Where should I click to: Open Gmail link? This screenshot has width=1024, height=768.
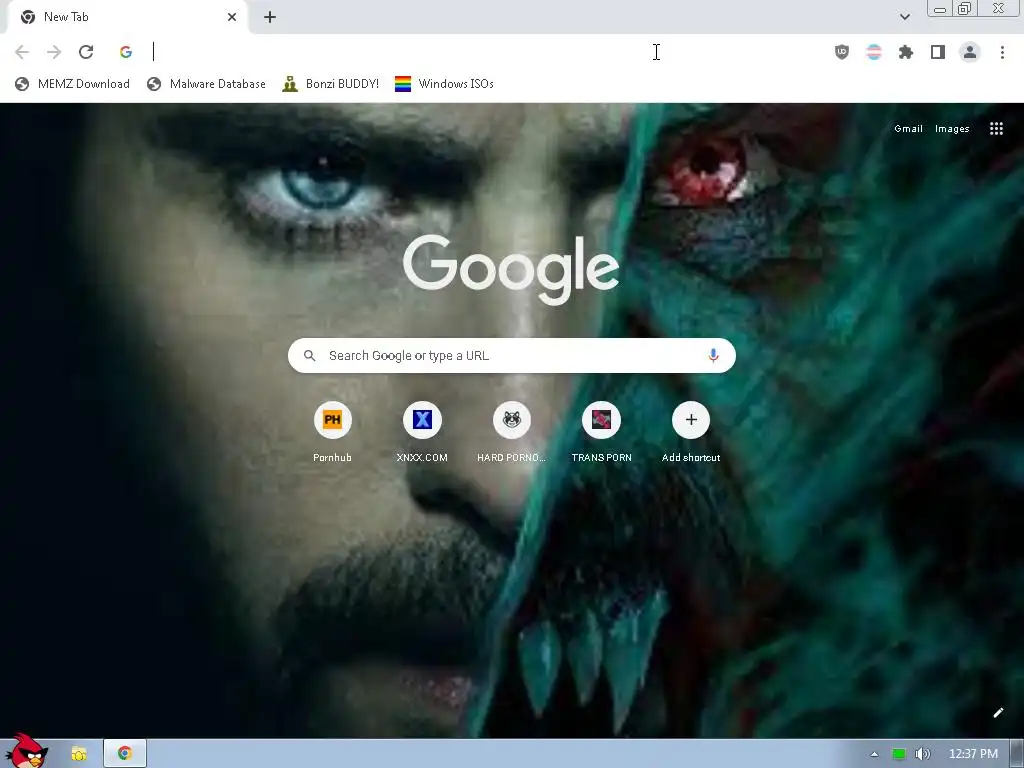(908, 129)
